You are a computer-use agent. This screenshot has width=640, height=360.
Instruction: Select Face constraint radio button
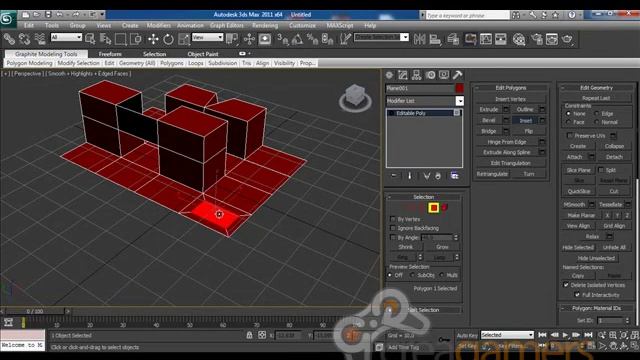(568, 122)
